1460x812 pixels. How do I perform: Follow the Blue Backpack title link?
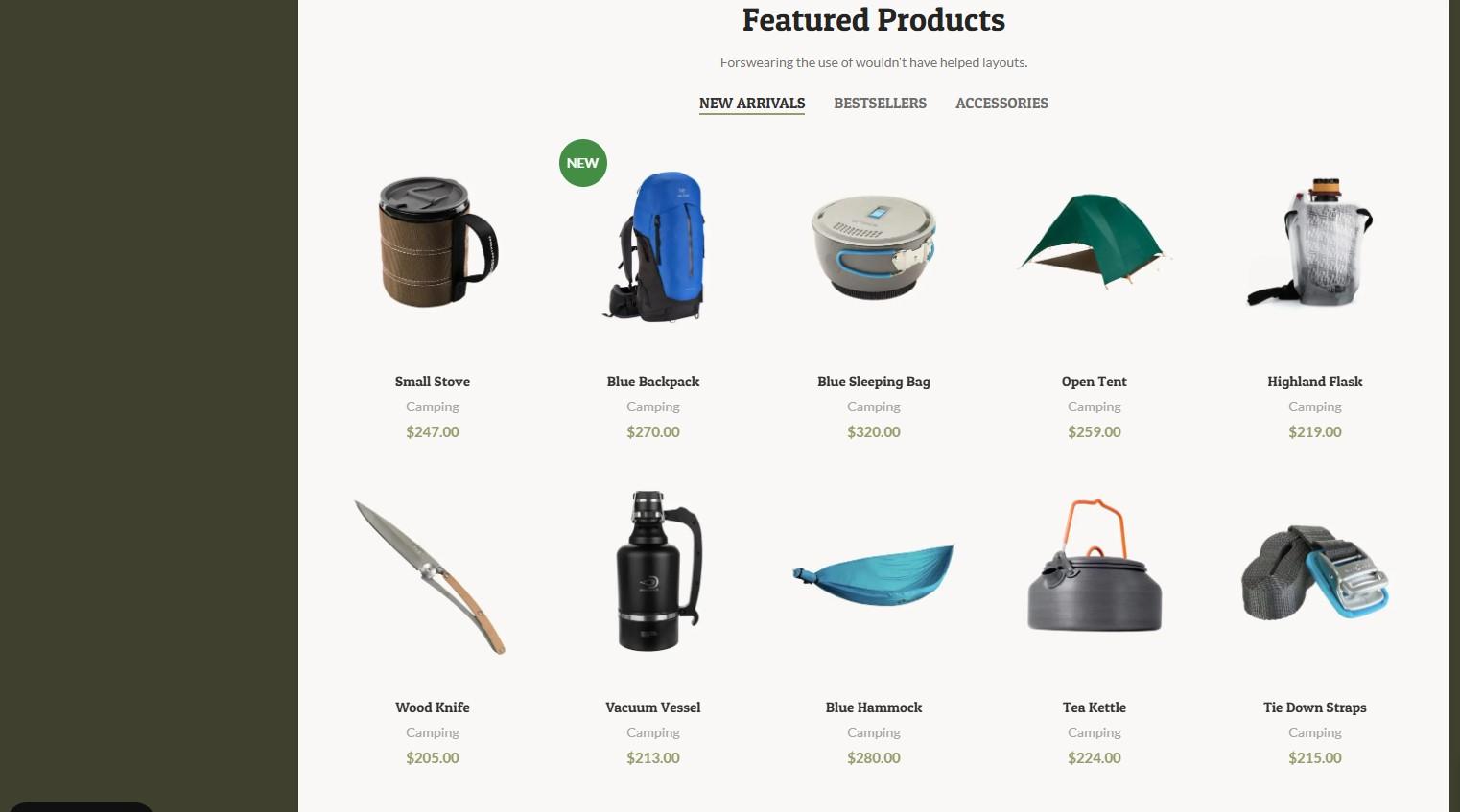point(653,382)
